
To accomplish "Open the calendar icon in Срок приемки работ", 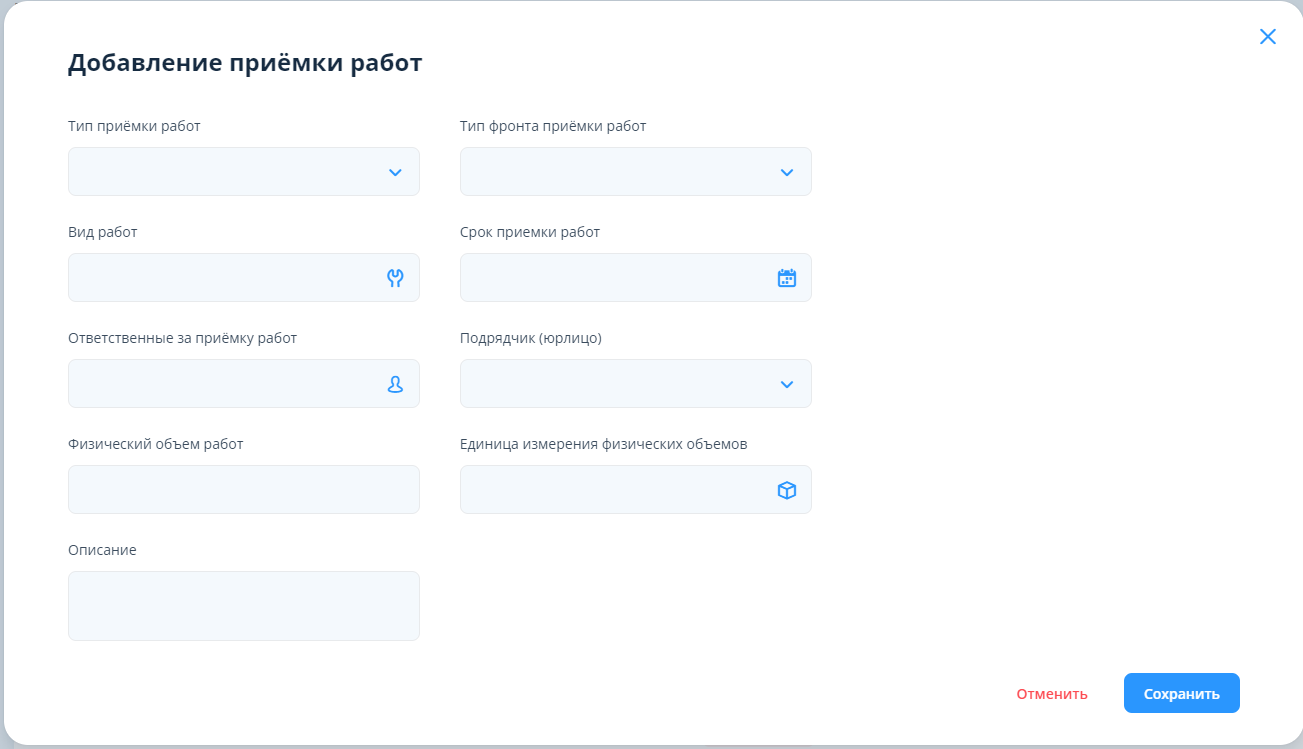I will pyautogui.click(x=787, y=278).
